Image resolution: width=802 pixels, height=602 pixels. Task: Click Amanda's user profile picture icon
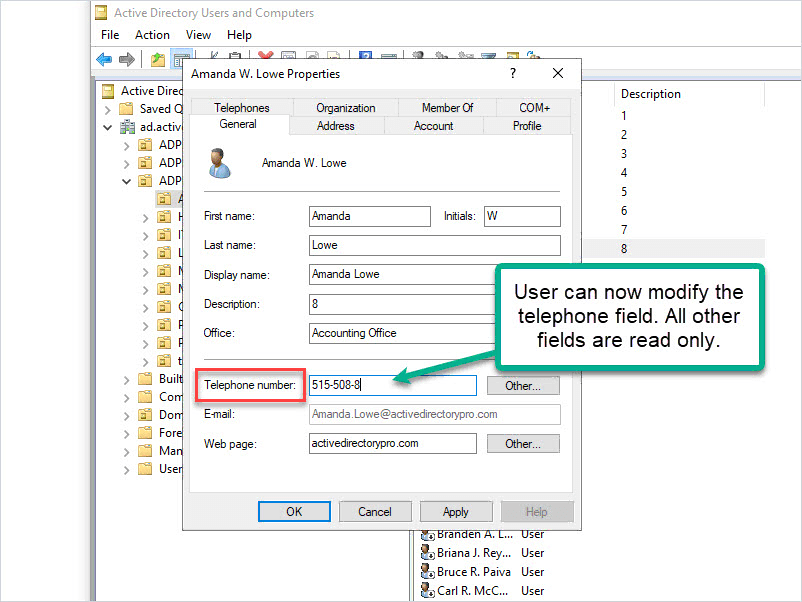pos(221,165)
